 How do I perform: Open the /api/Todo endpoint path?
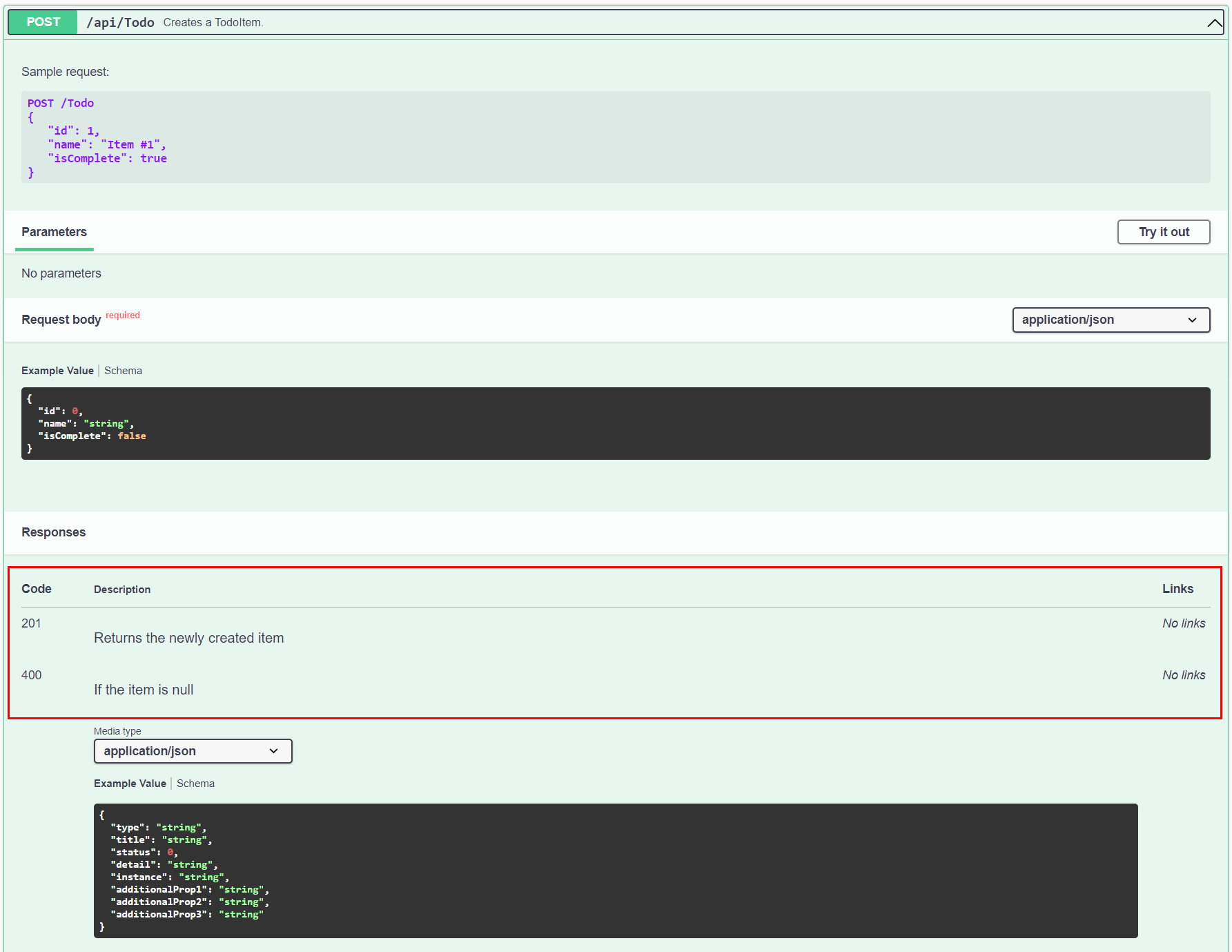[x=119, y=21]
